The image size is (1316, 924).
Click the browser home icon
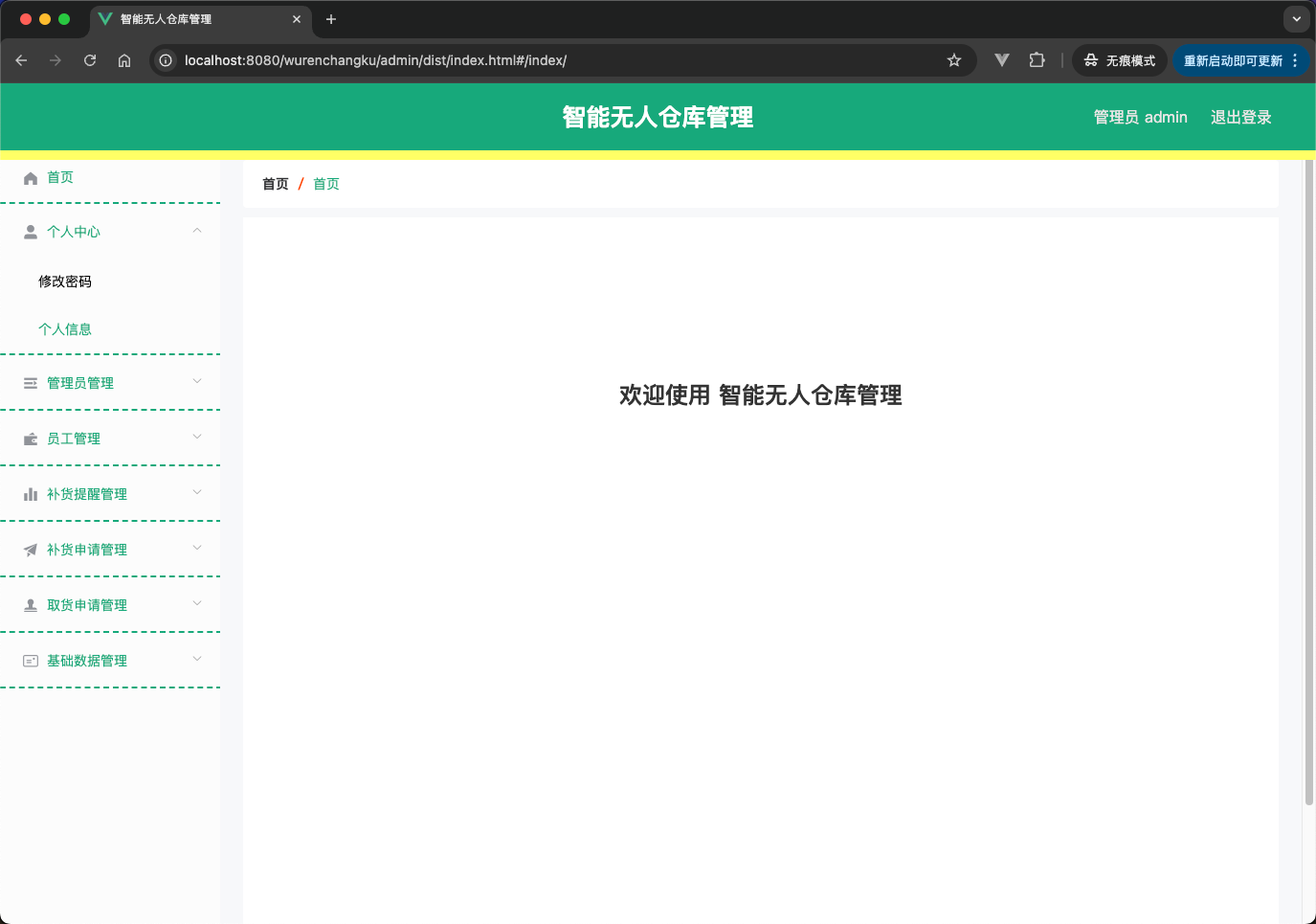click(124, 60)
